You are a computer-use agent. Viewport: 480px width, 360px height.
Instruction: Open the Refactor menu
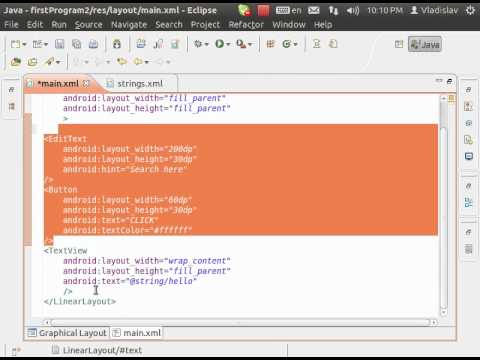point(246,25)
